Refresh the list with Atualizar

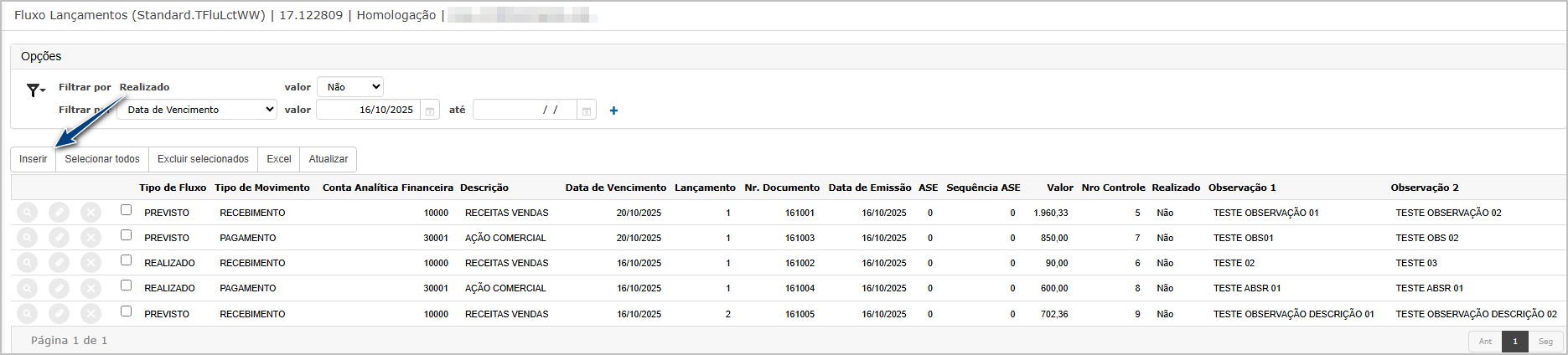click(x=328, y=159)
